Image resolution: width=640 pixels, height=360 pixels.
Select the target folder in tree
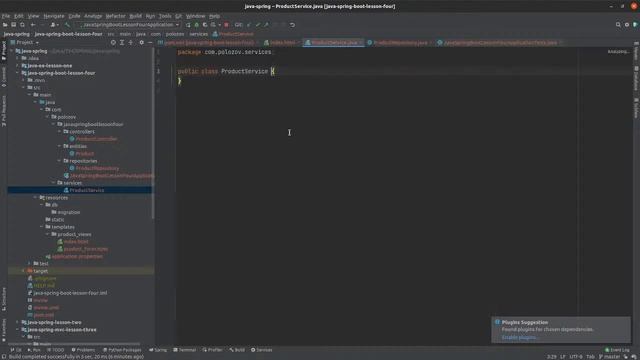coord(40,271)
